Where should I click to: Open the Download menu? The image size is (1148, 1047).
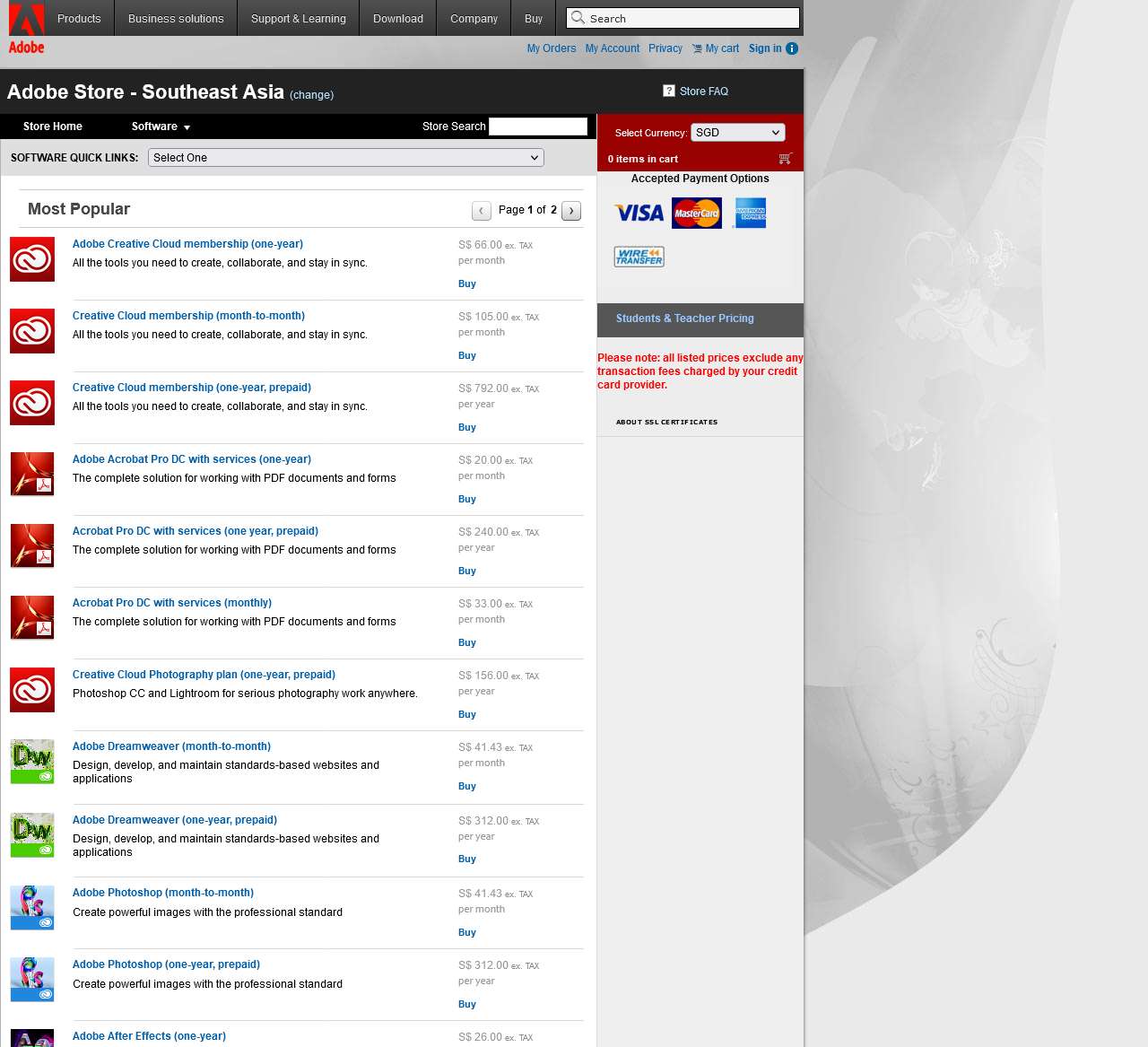coord(398,18)
